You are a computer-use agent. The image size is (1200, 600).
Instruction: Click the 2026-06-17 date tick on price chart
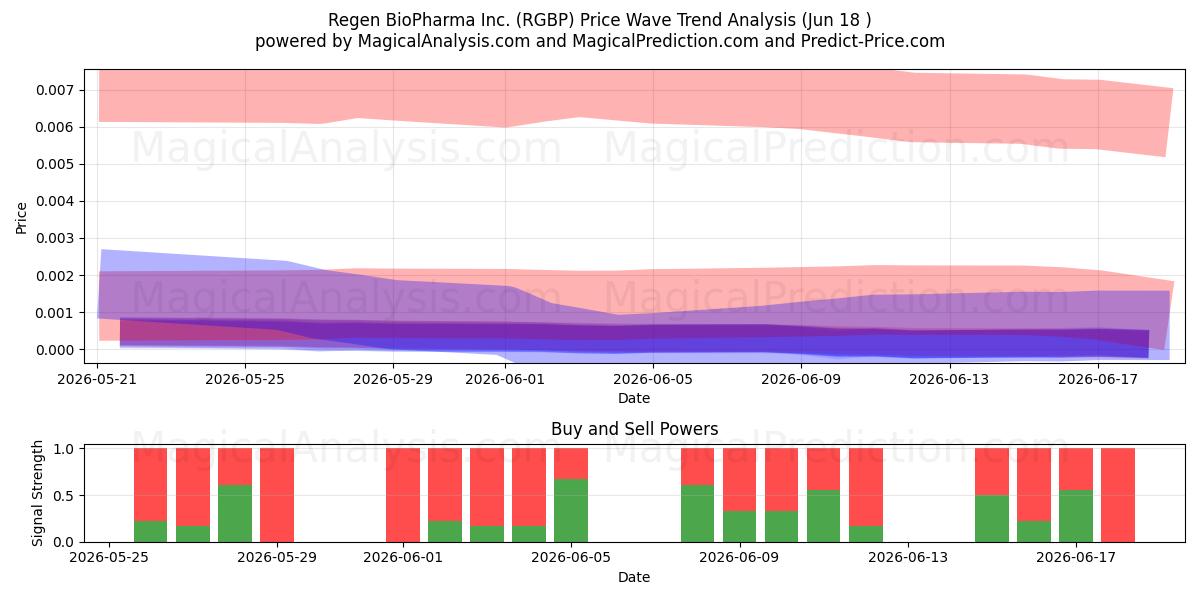click(x=1098, y=379)
